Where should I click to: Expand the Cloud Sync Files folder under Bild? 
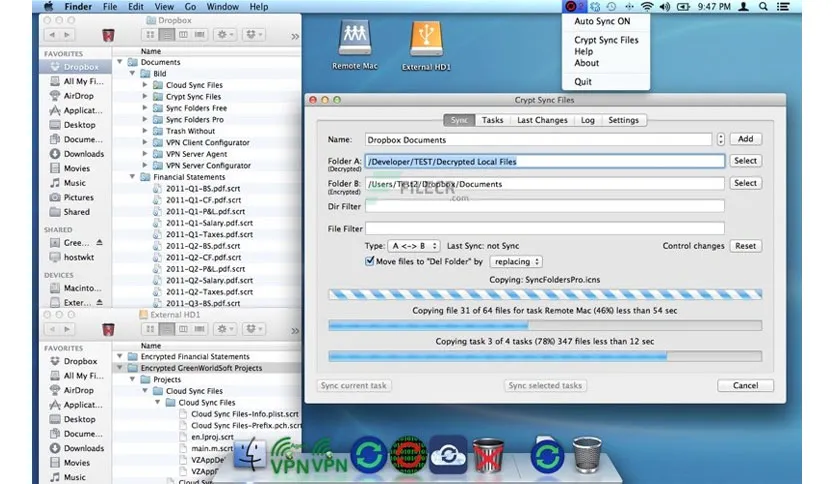click(144, 85)
